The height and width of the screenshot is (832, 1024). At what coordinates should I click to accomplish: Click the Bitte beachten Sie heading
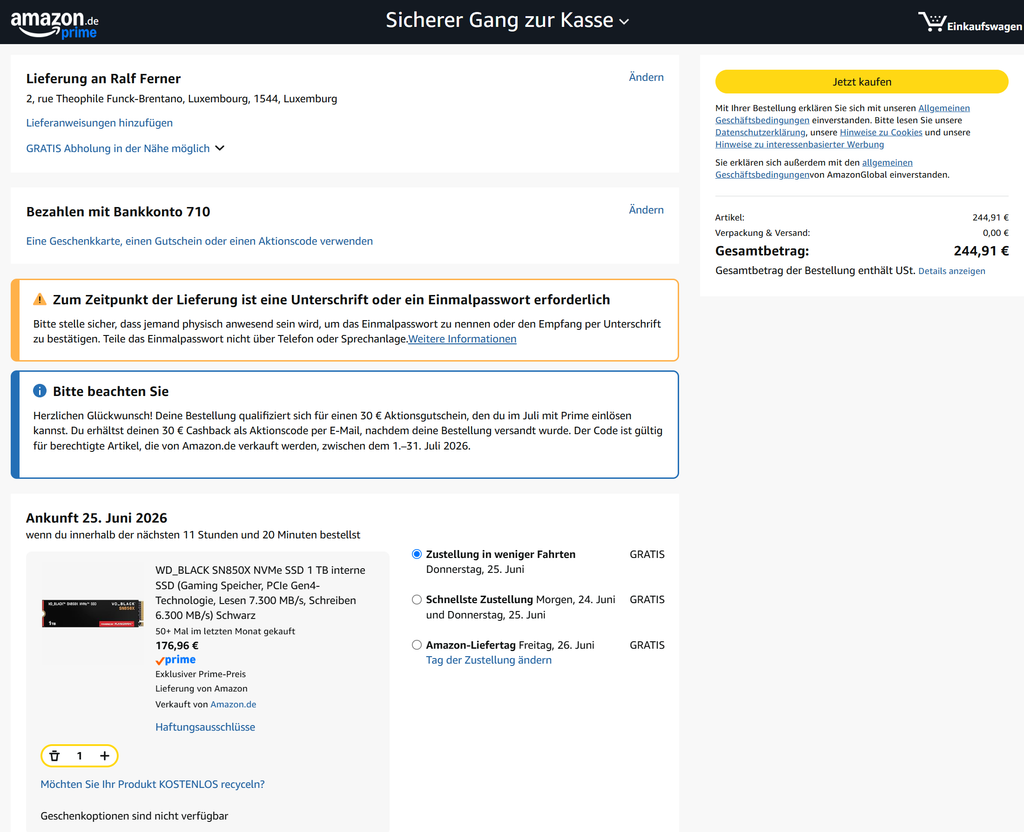coord(110,391)
